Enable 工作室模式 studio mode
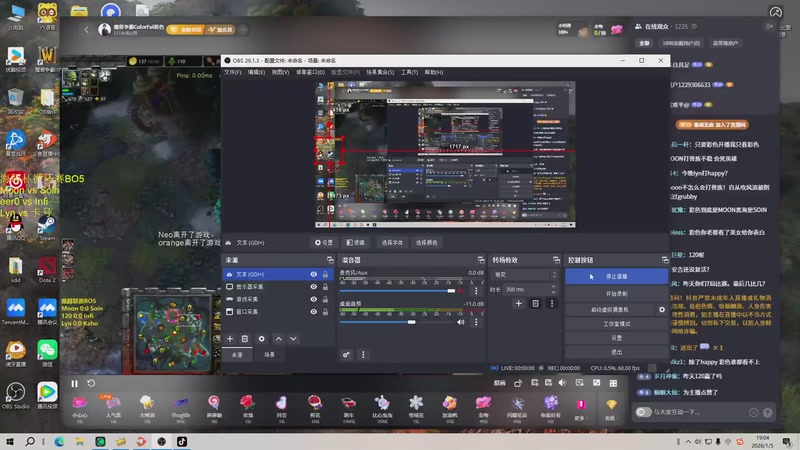800x450 pixels. (x=616, y=324)
